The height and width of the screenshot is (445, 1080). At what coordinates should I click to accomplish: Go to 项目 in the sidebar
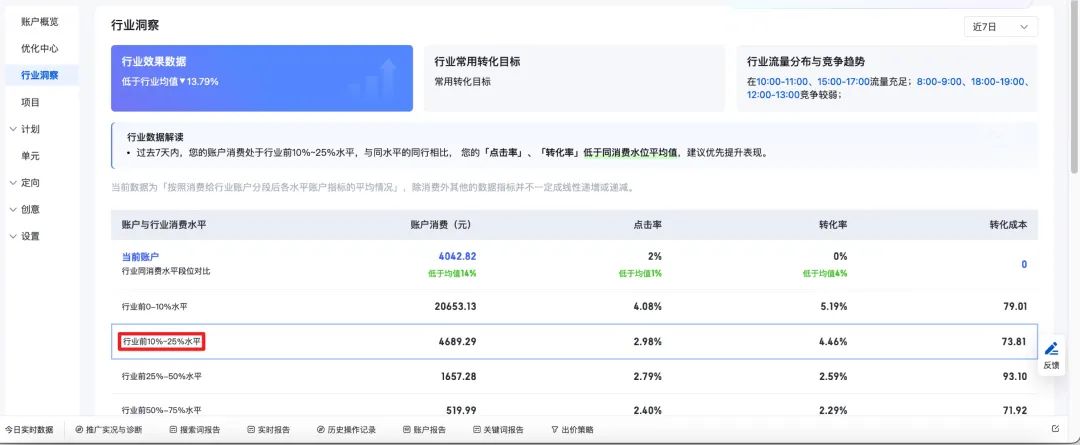click(30, 103)
